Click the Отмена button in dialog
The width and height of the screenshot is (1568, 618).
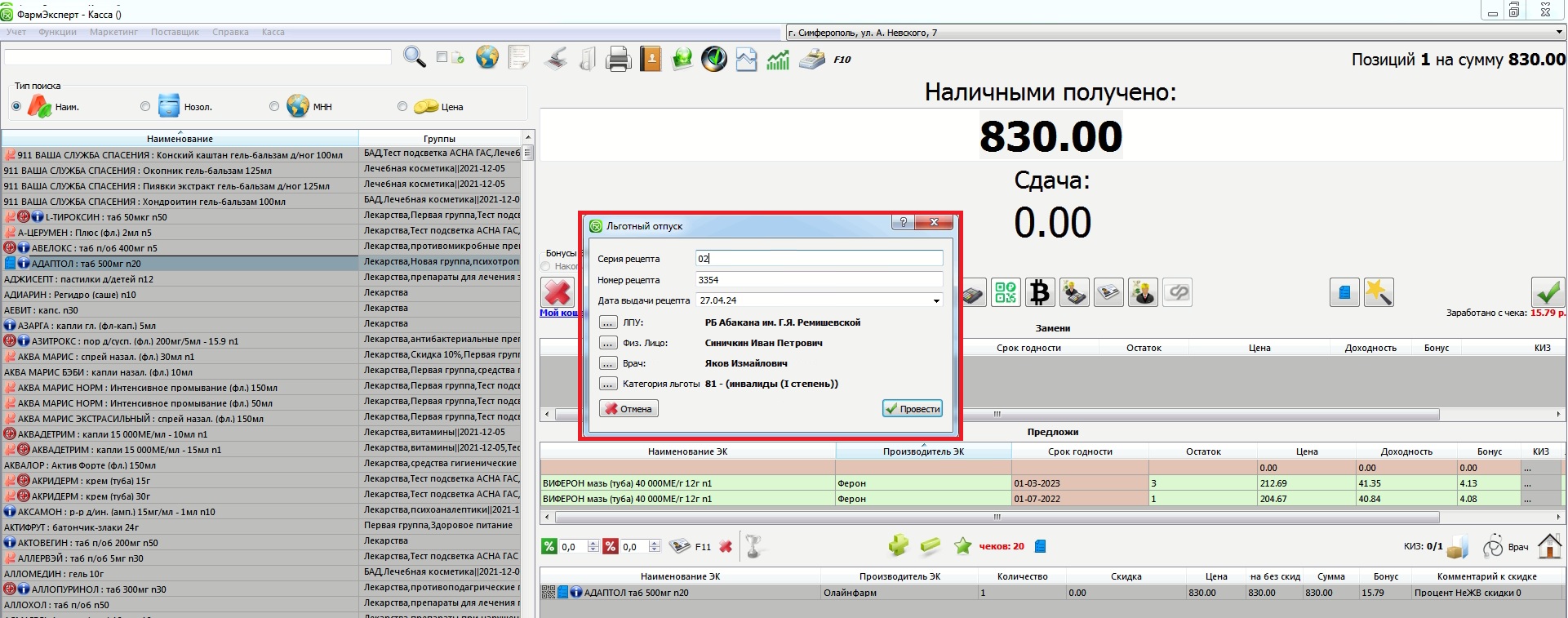pyautogui.click(x=629, y=409)
